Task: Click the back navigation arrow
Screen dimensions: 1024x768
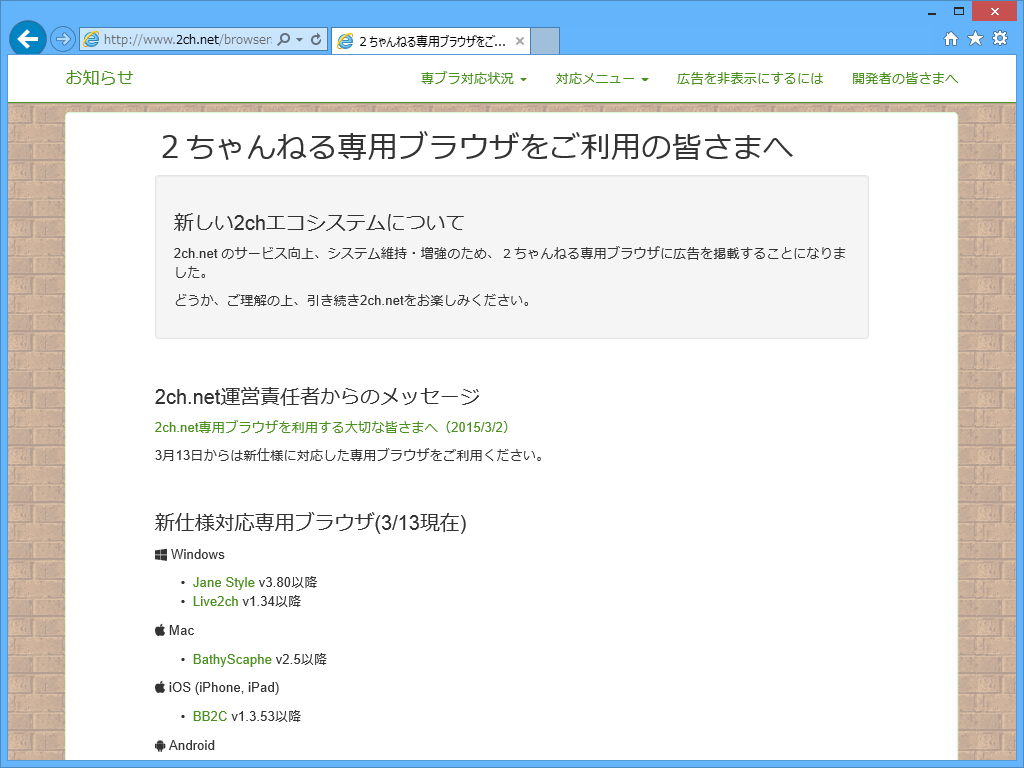Action: pos(27,39)
